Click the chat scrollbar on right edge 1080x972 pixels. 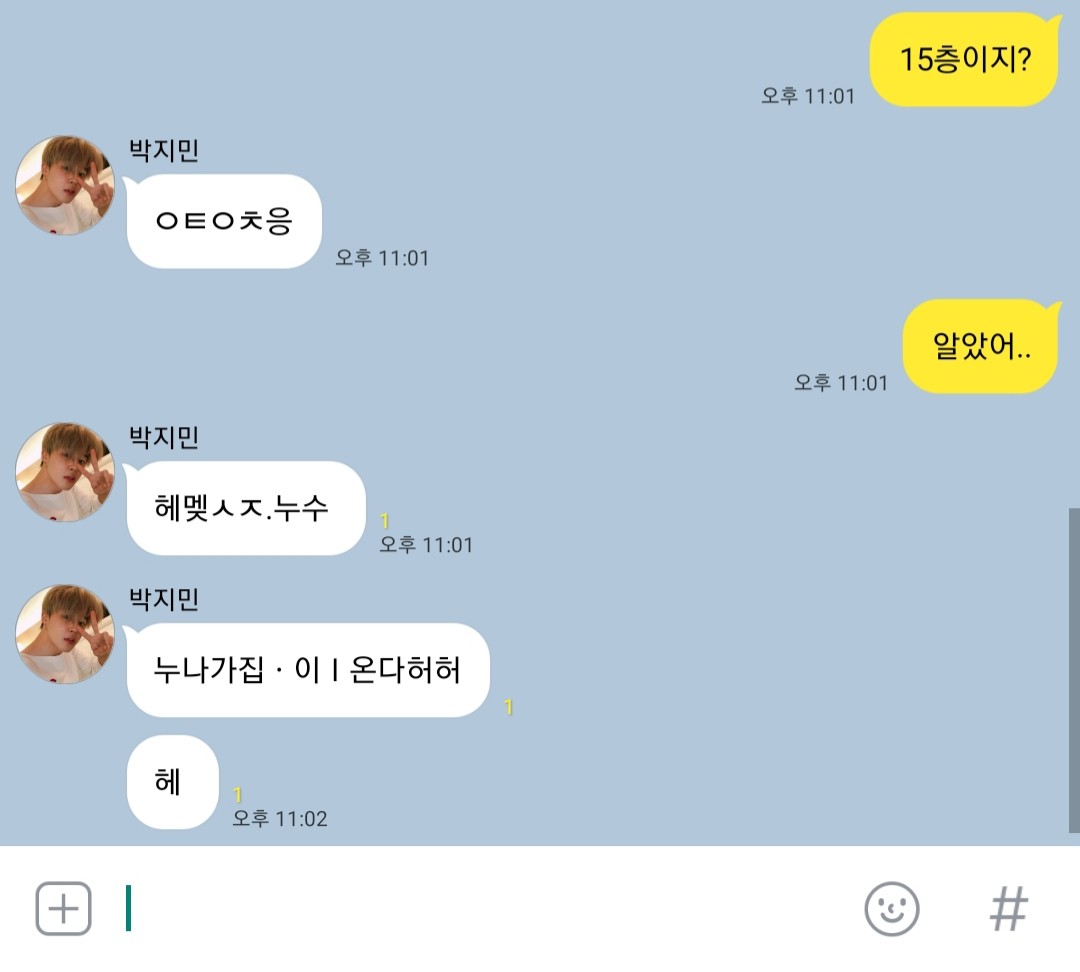[x=1074, y=670]
